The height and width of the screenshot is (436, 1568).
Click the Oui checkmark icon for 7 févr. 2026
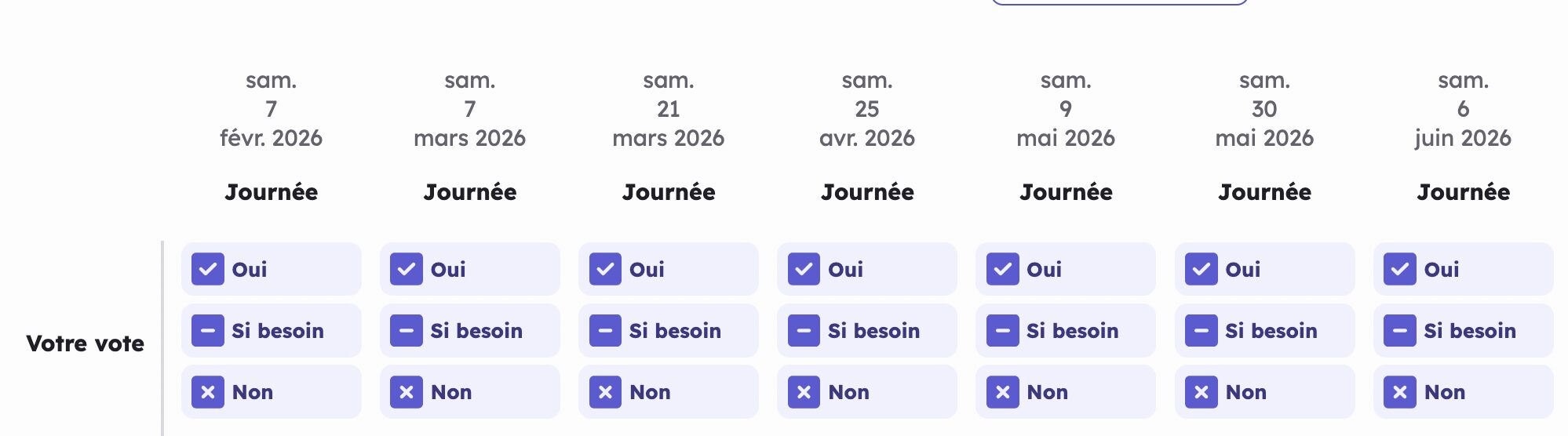coord(208,269)
